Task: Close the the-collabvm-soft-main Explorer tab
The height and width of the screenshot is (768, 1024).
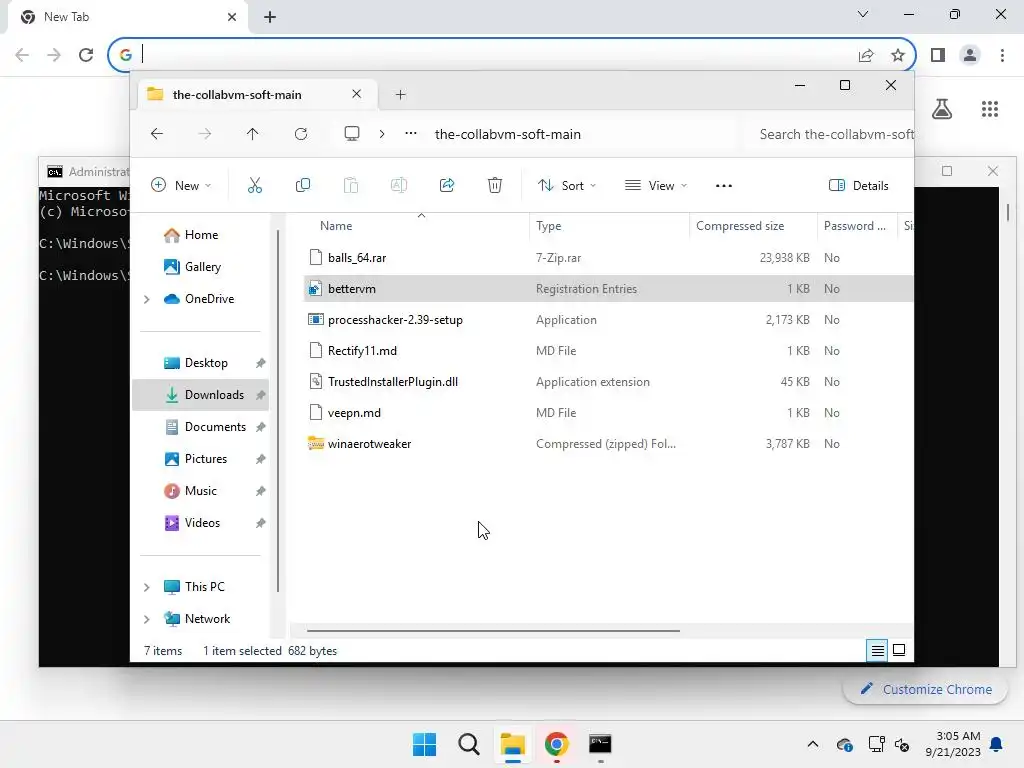Action: (x=357, y=94)
